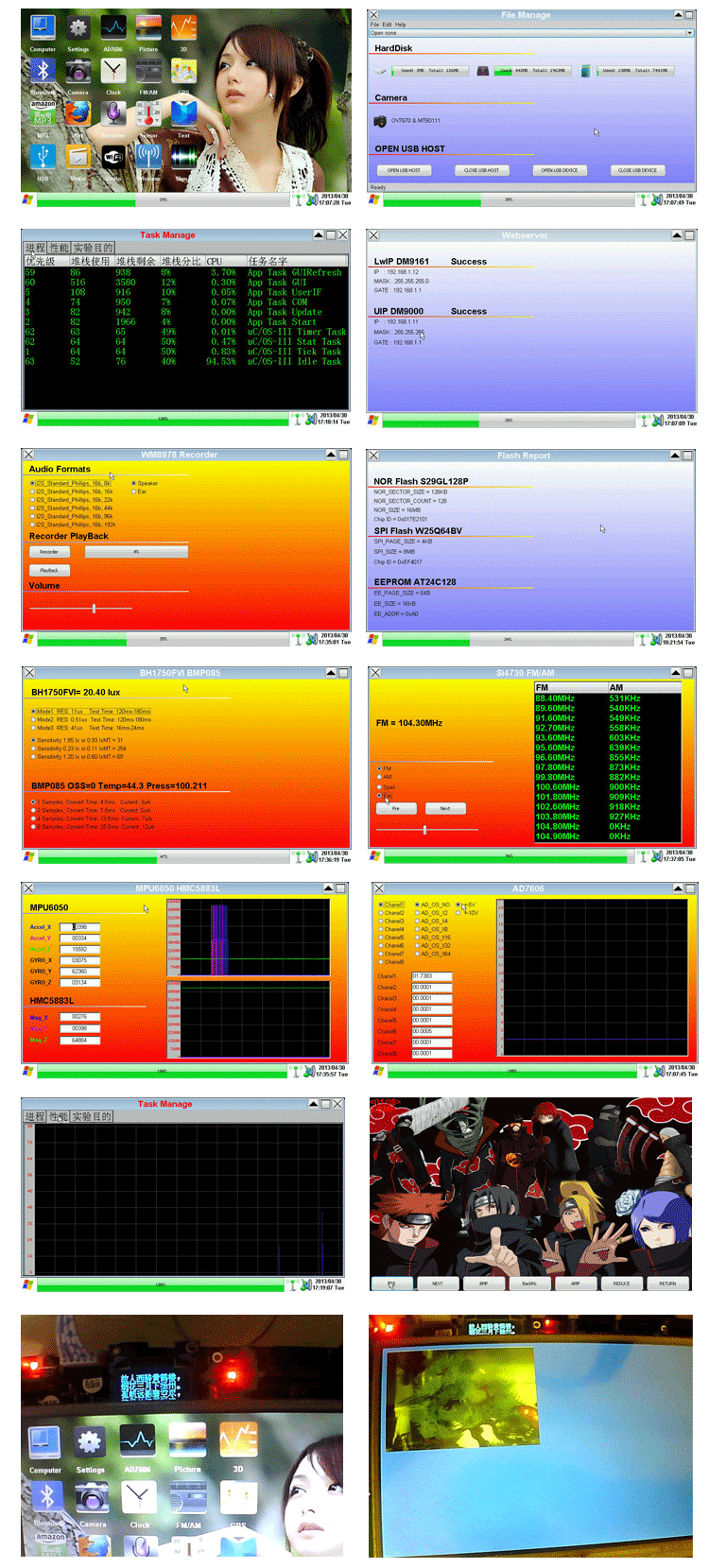Open the Computer icon on the top desktop

tap(43, 28)
